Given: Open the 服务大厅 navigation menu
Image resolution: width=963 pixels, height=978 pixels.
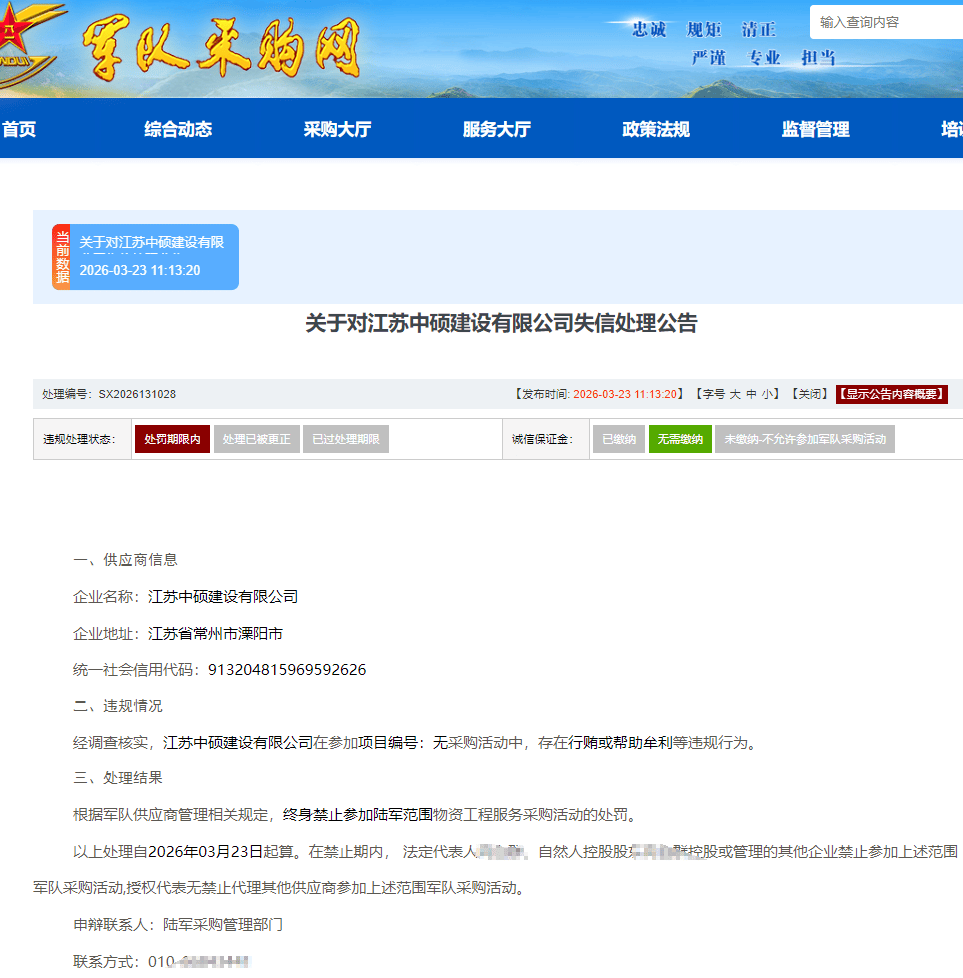Looking at the screenshot, I should (496, 129).
